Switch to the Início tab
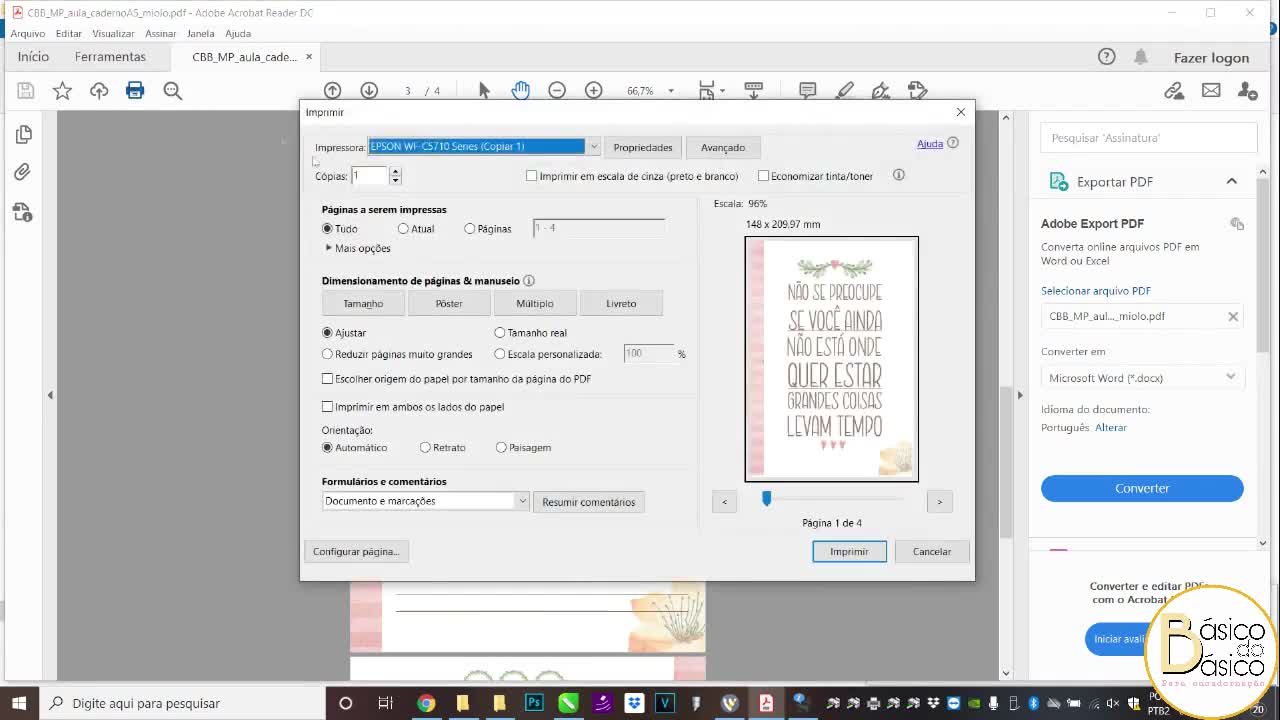Image resolution: width=1280 pixels, height=720 pixels. (33, 57)
